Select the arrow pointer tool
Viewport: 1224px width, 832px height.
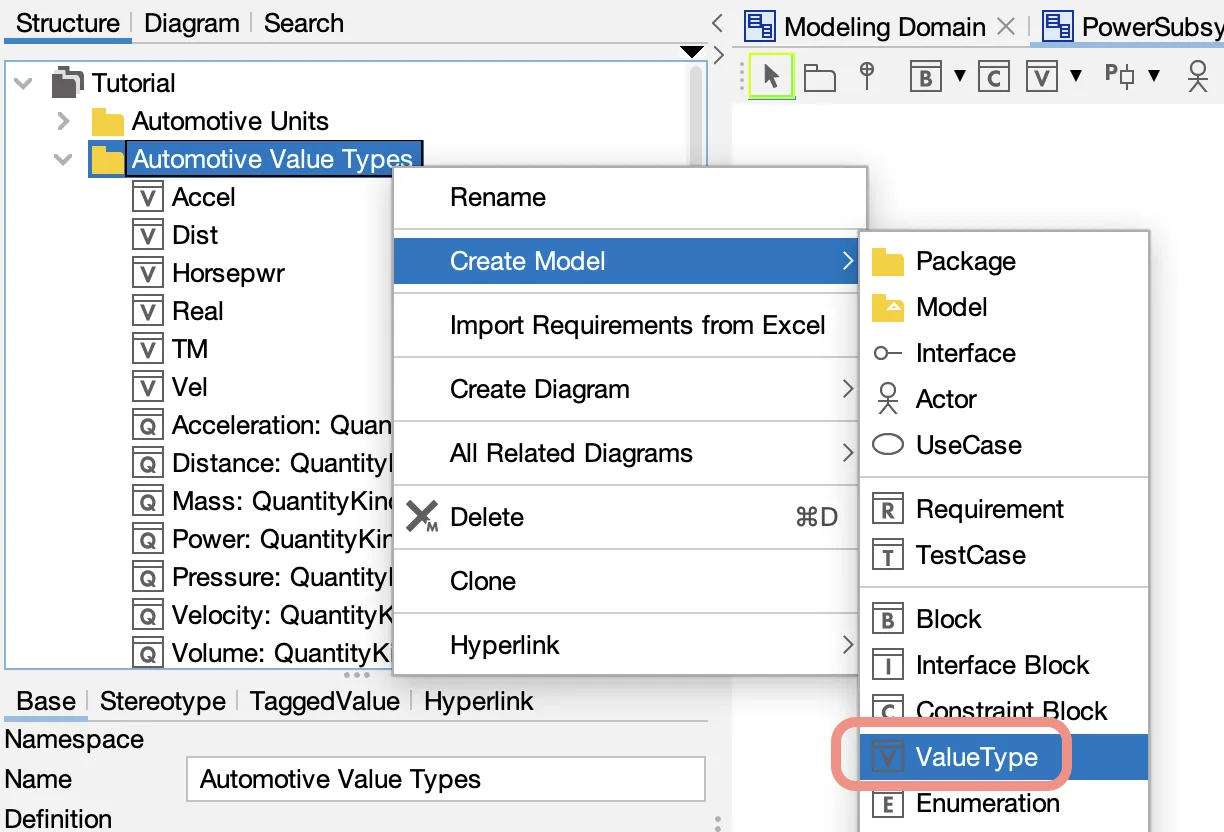click(x=771, y=76)
